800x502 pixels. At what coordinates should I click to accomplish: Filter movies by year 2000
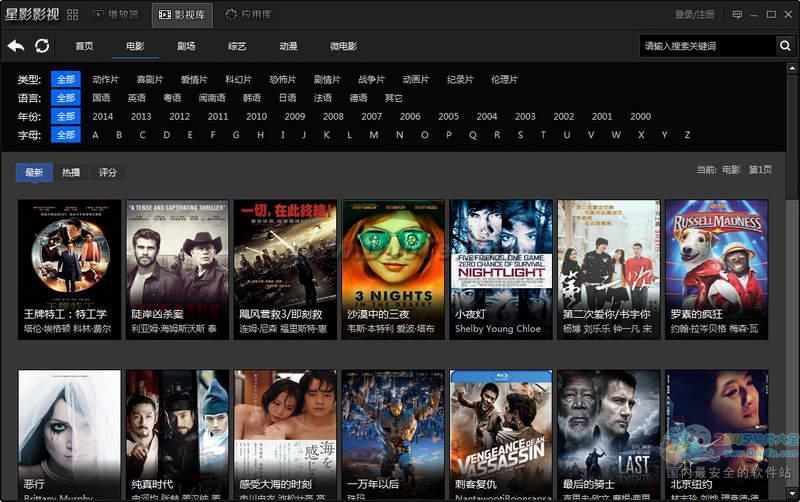[x=640, y=116]
